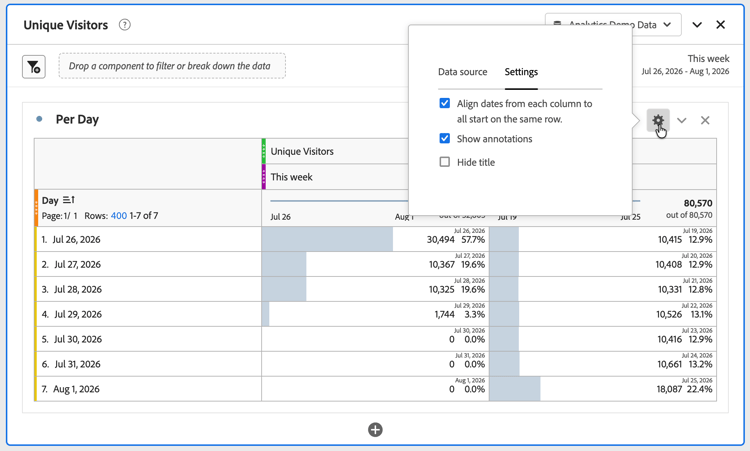This screenshot has height=451, width=750.
Task: Select the Settings tab
Action: [x=521, y=72]
